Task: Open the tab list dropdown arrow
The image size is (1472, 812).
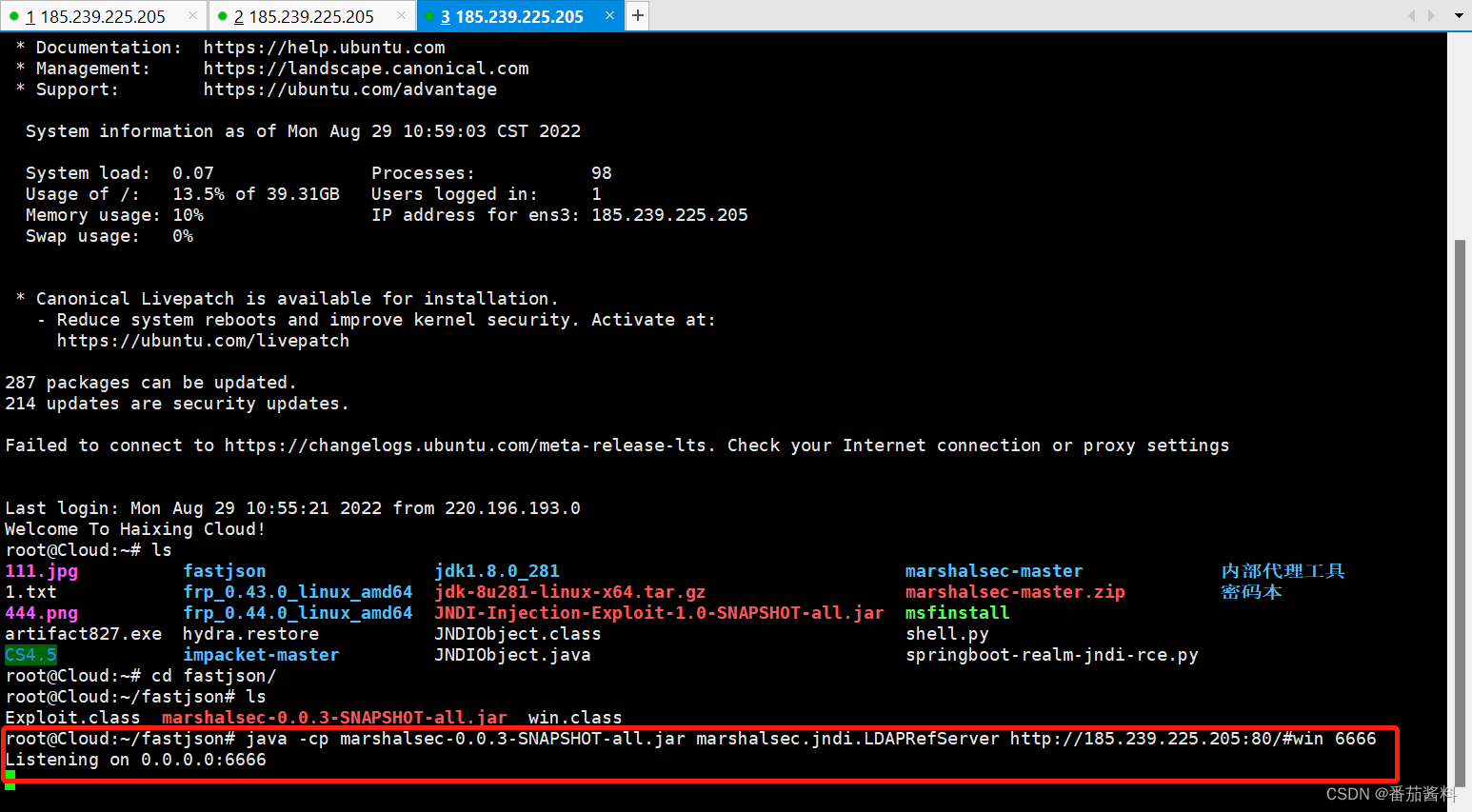Action: click(1459, 15)
